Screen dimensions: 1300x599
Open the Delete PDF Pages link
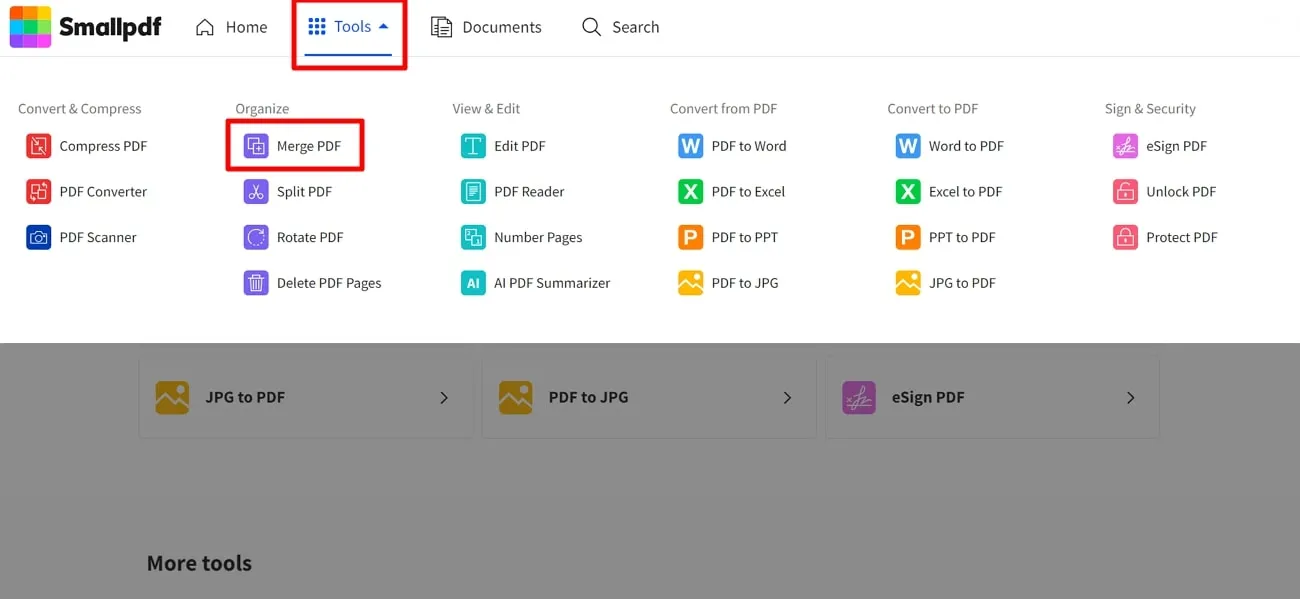pos(313,283)
